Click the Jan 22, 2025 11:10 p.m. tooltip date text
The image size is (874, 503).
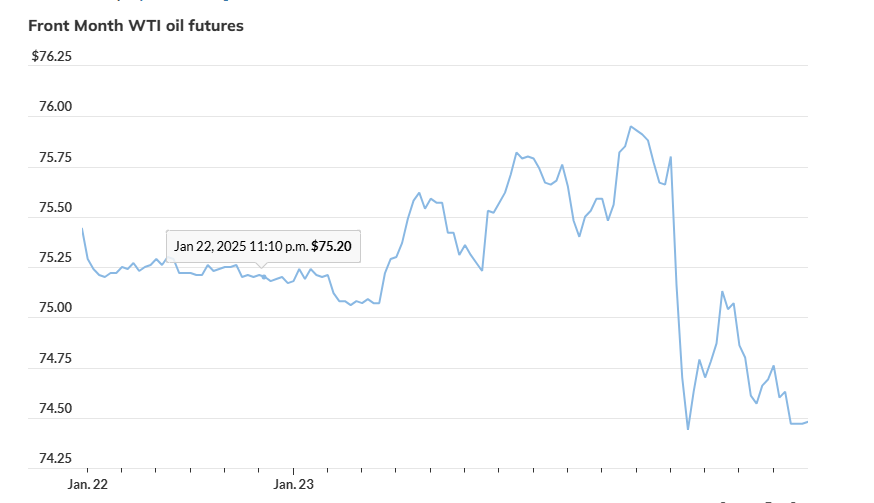(x=240, y=245)
